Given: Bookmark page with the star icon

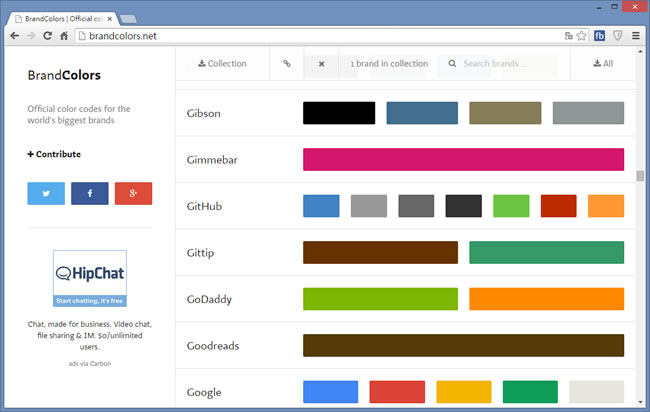Looking at the screenshot, I should (x=581, y=36).
